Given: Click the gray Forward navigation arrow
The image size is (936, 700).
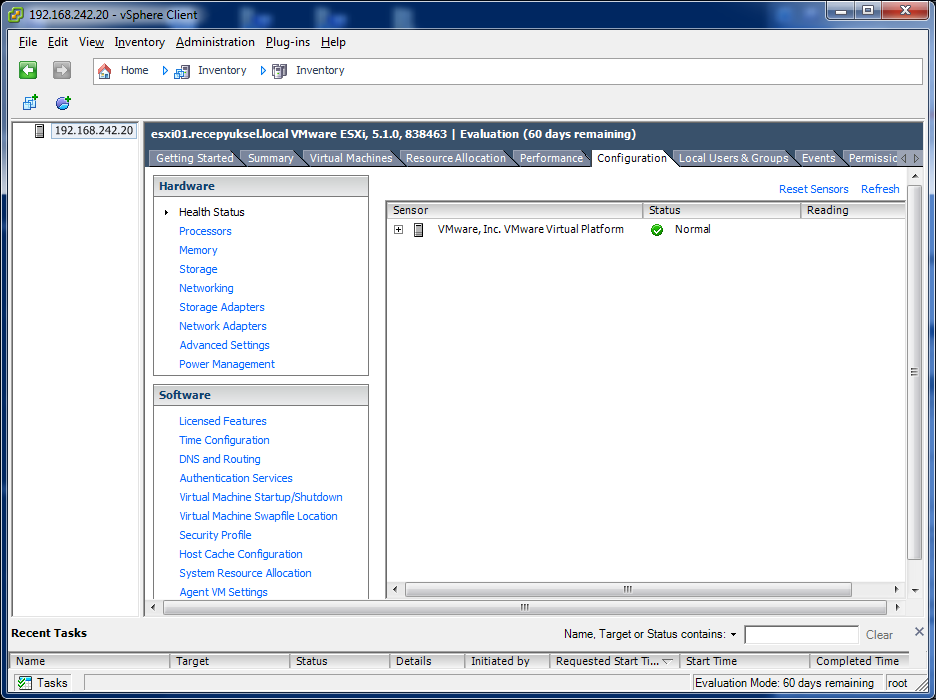Looking at the screenshot, I should [61, 70].
